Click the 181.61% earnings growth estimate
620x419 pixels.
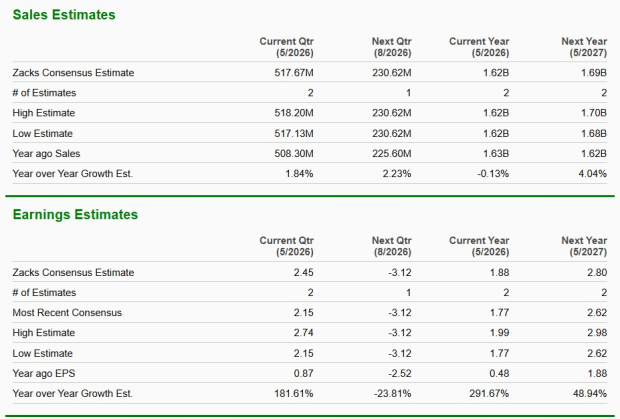(x=293, y=393)
